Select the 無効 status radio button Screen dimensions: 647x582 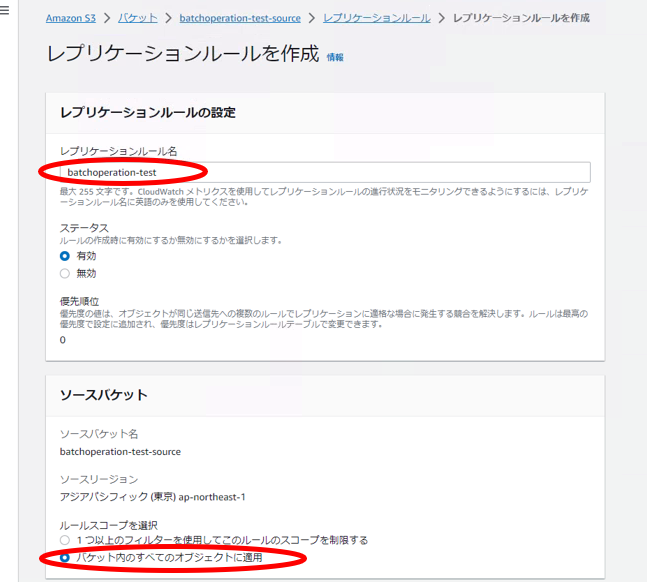(x=65, y=273)
